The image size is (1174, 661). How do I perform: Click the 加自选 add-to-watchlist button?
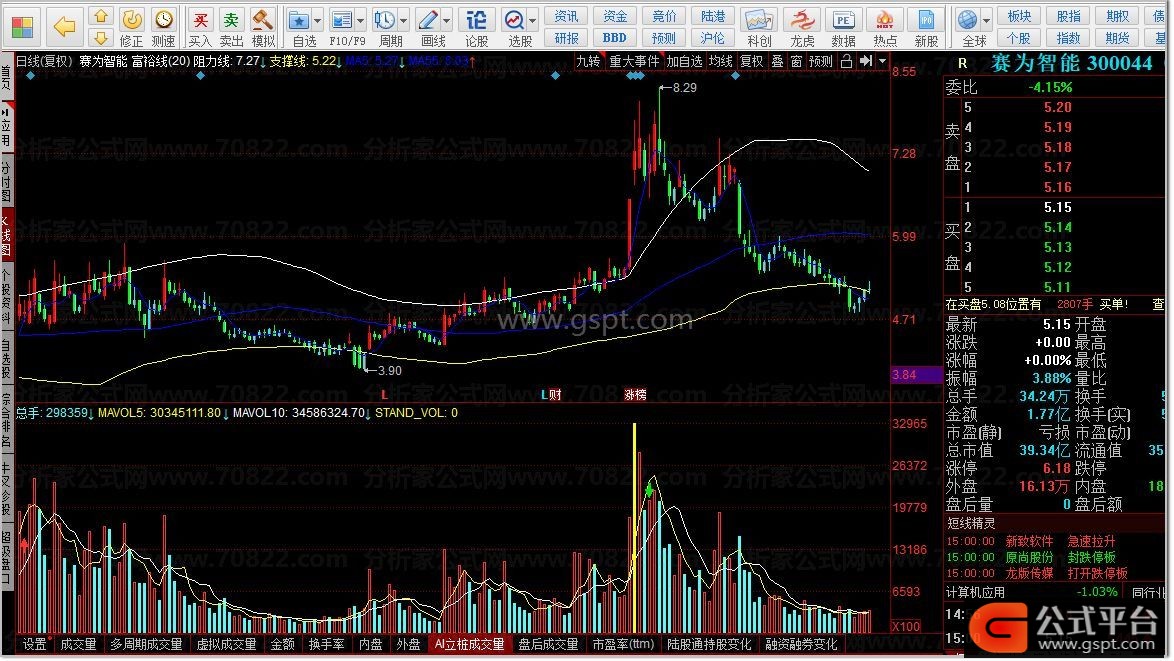tap(684, 61)
